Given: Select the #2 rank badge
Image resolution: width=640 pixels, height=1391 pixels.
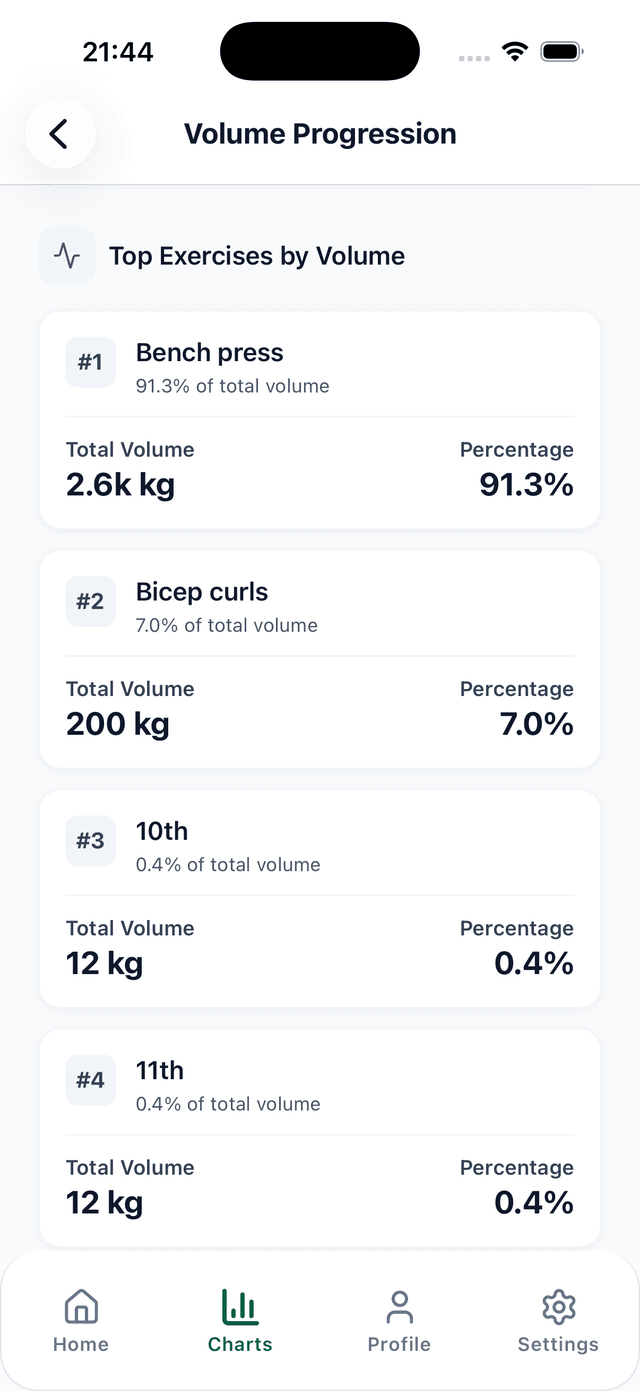Looking at the screenshot, I should (x=90, y=601).
